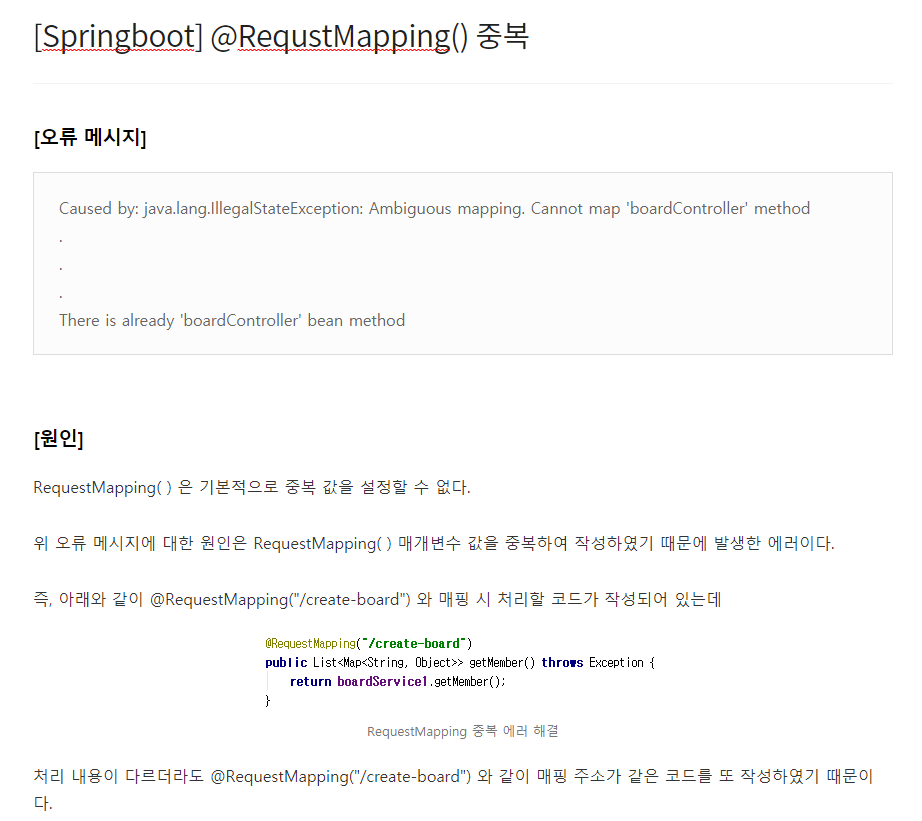Click the sentence starting '처리 내용이 다르더라도'
Image resolution: width=922 pixels, height=821 pixels.
click(453, 789)
